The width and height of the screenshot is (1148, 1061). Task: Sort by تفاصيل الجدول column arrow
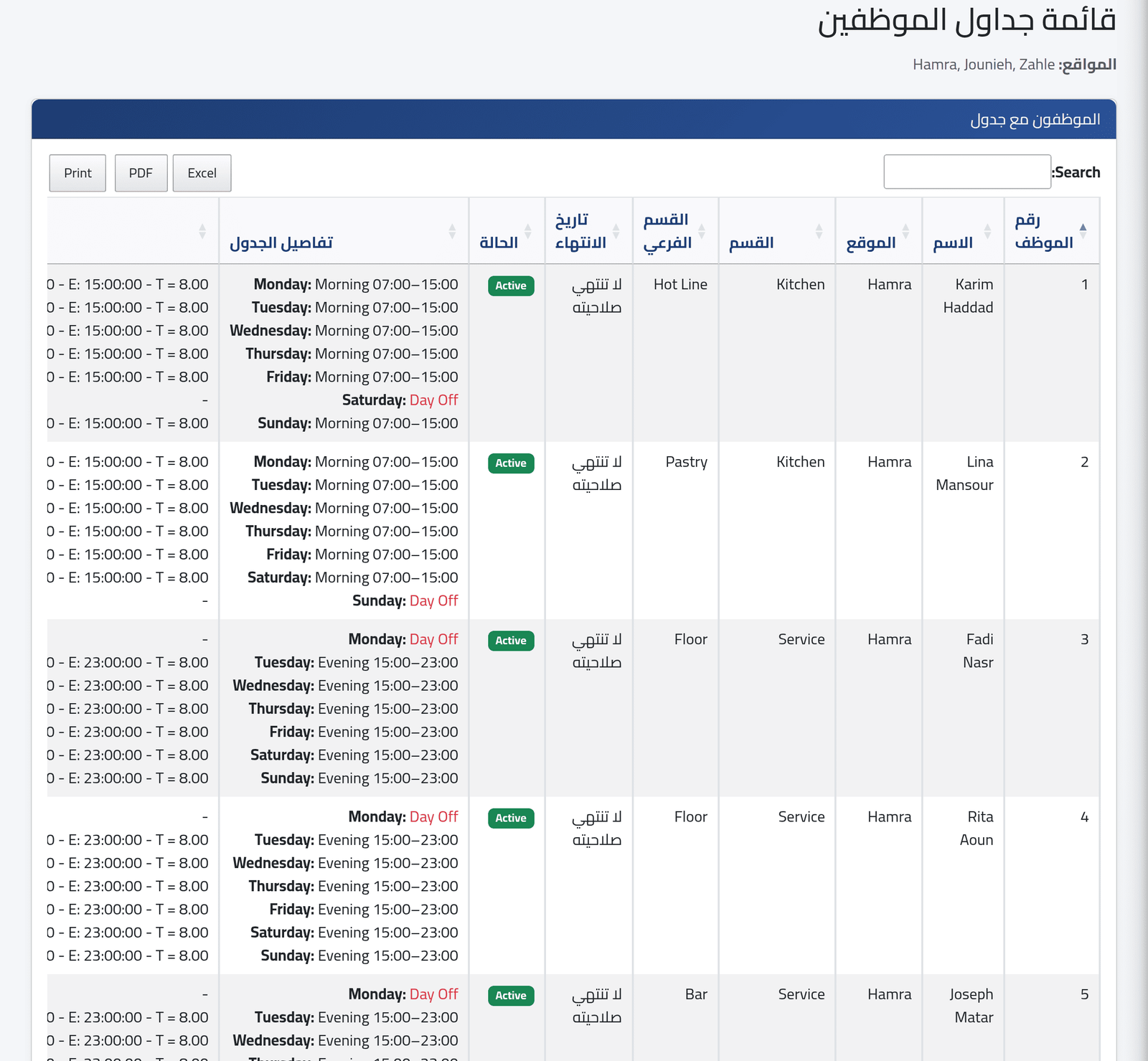point(452,231)
